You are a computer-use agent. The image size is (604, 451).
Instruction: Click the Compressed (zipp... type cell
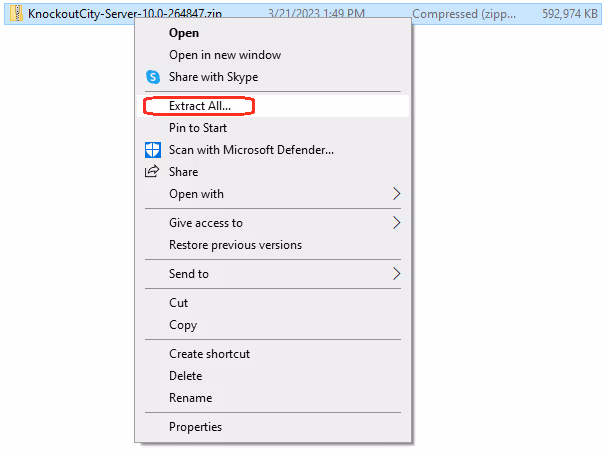[x=464, y=14]
